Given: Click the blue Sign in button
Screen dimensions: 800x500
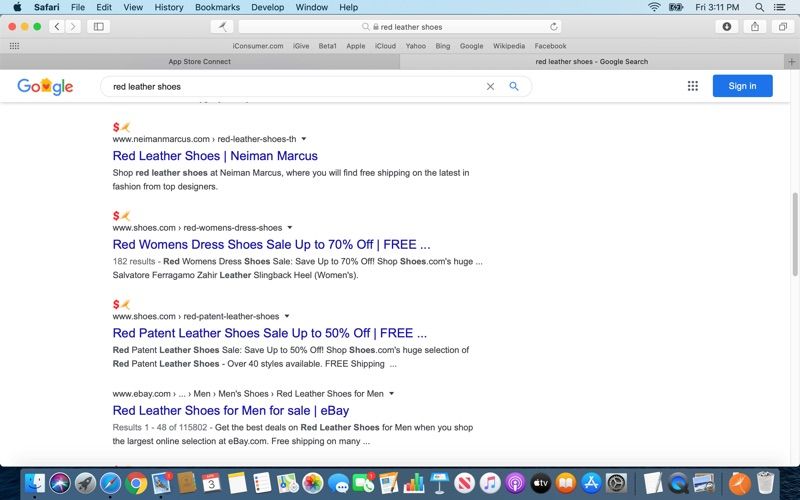Looking at the screenshot, I should click(x=742, y=86).
